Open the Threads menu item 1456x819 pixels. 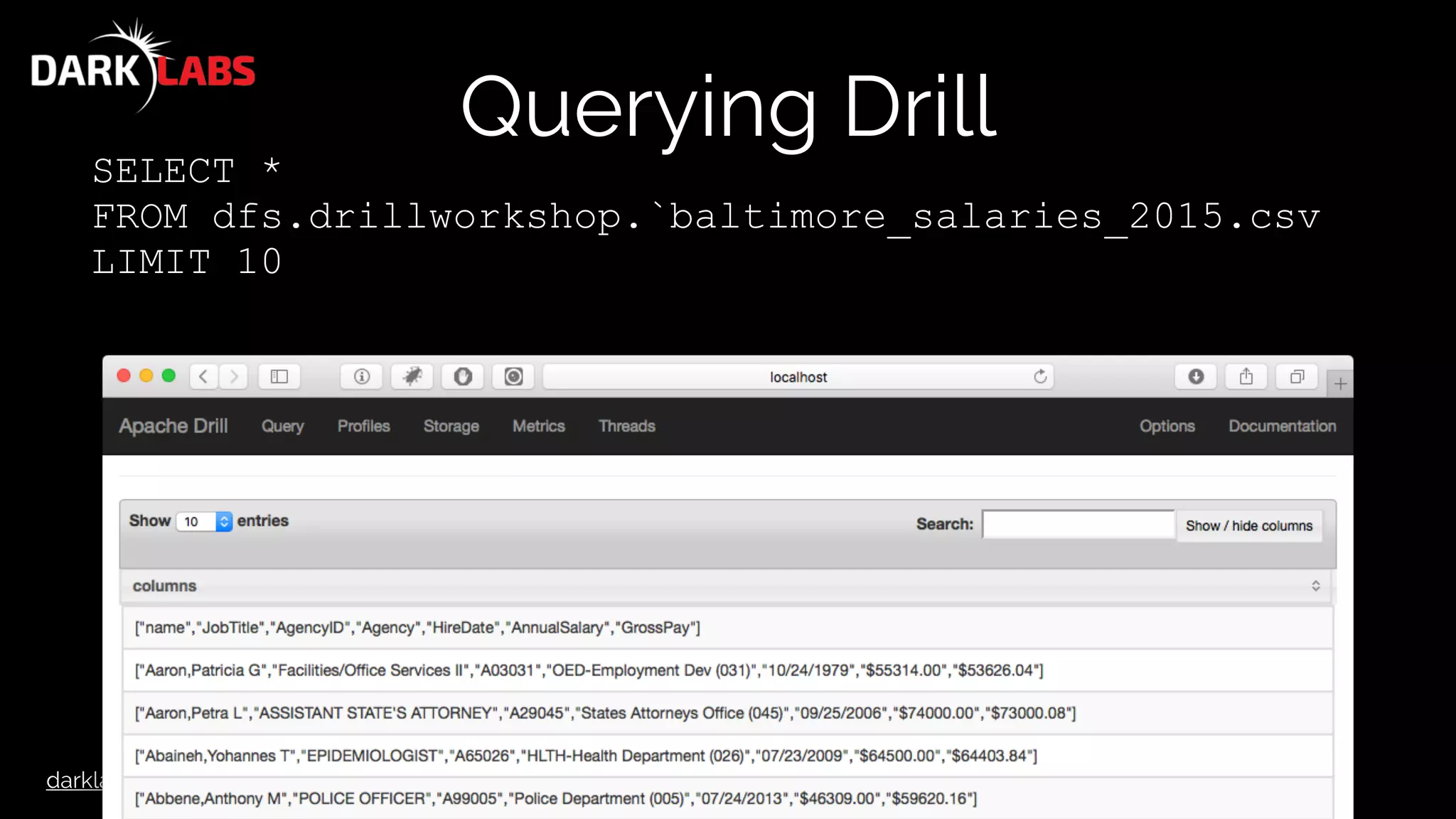[626, 426]
